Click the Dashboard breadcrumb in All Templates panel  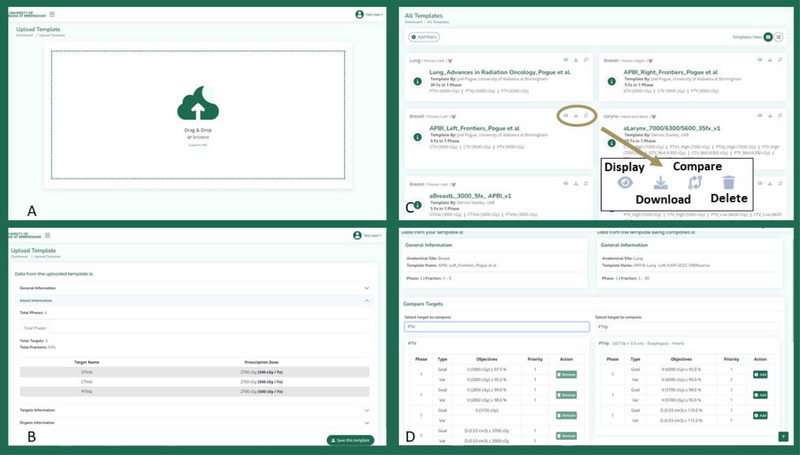pyautogui.click(x=414, y=22)
